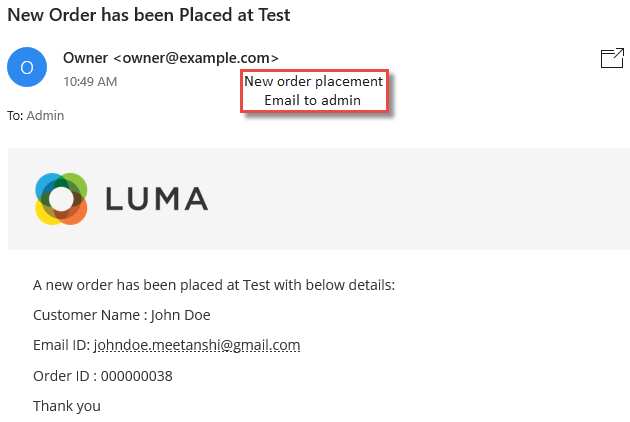This screenshot has width=630, height=422.
Task: Click the blue "O" sender avatar
Action: 27,67
